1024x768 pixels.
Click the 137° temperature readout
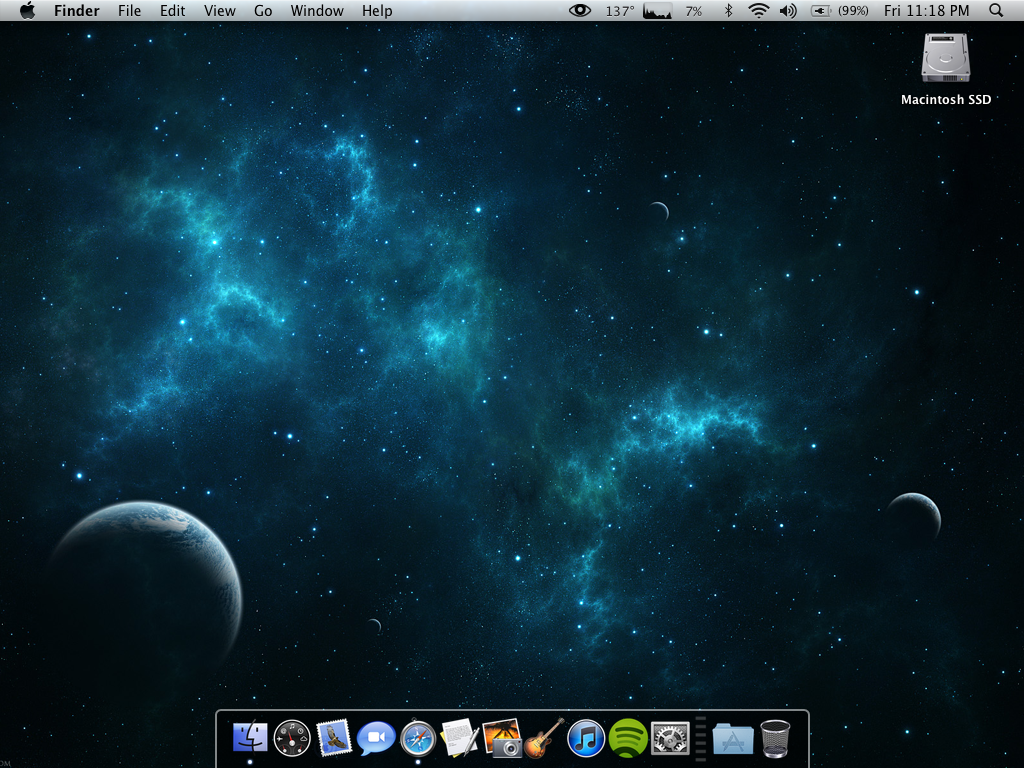(619, 11)
